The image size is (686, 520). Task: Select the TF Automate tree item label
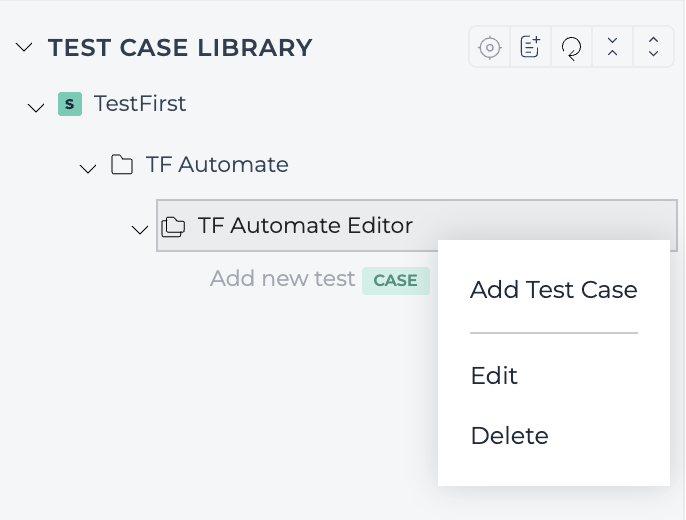(x=217, y=164)
